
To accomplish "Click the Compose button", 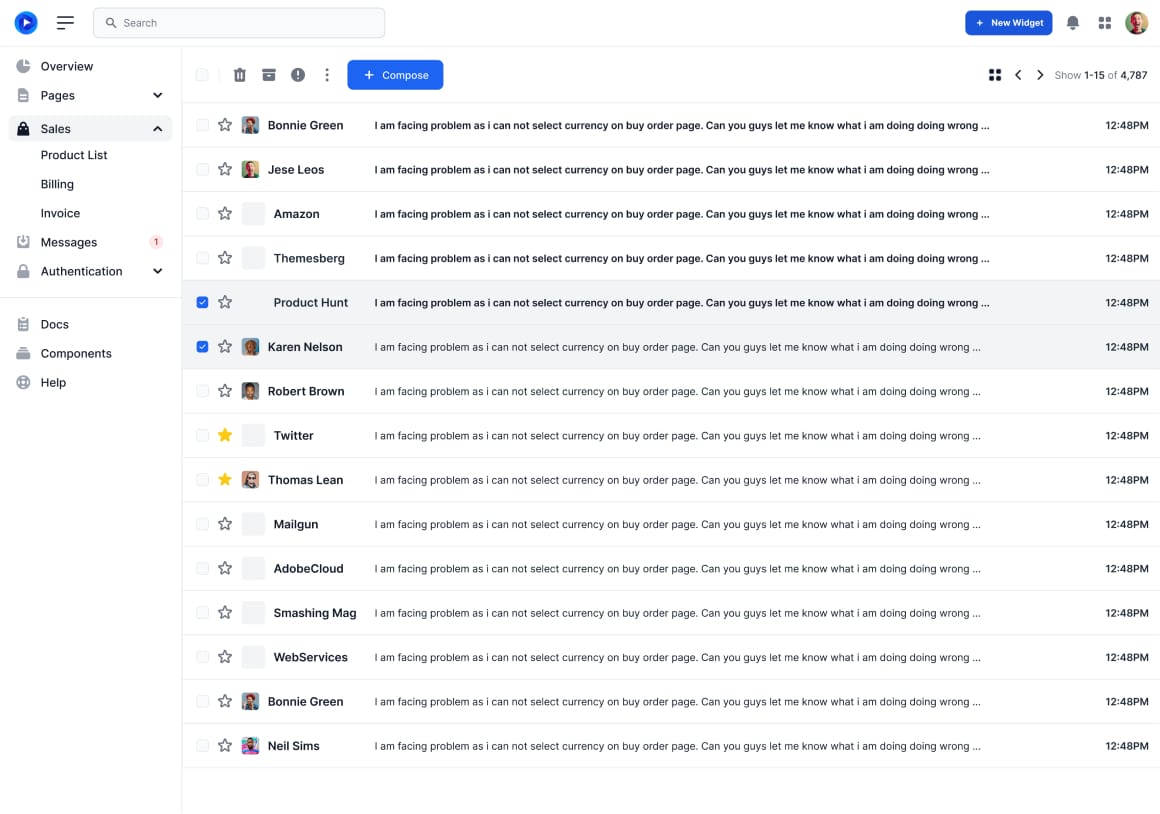I will point(395,75).
